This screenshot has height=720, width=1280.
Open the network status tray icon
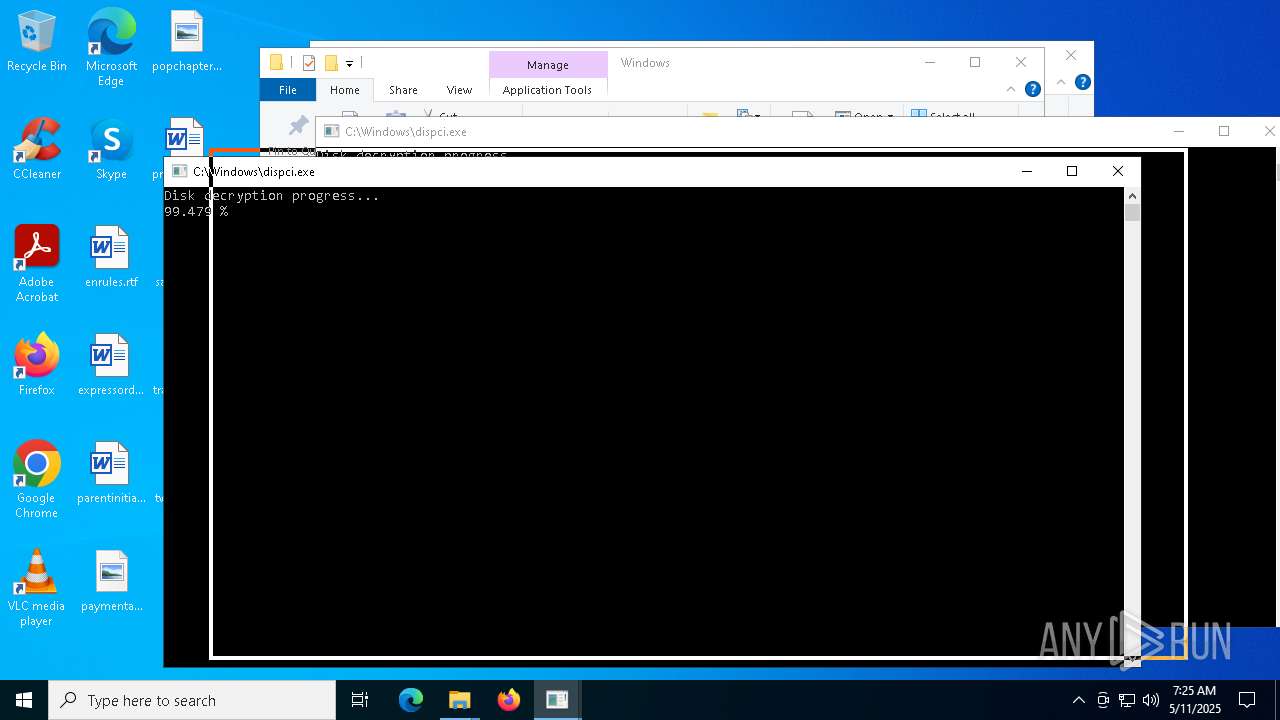point(1127,700)
